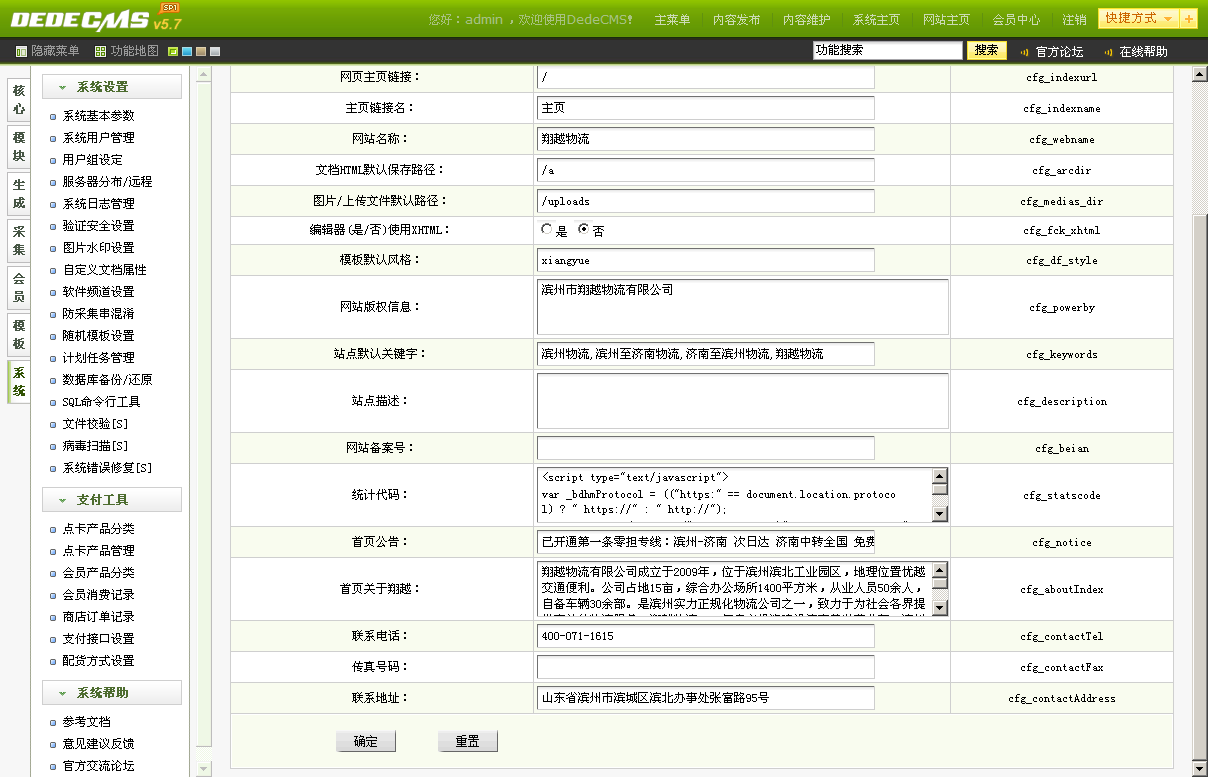Click the bullet icon beside SQL命令行工具
This screenshot has width=1208, height=777.
pos(53,402)
